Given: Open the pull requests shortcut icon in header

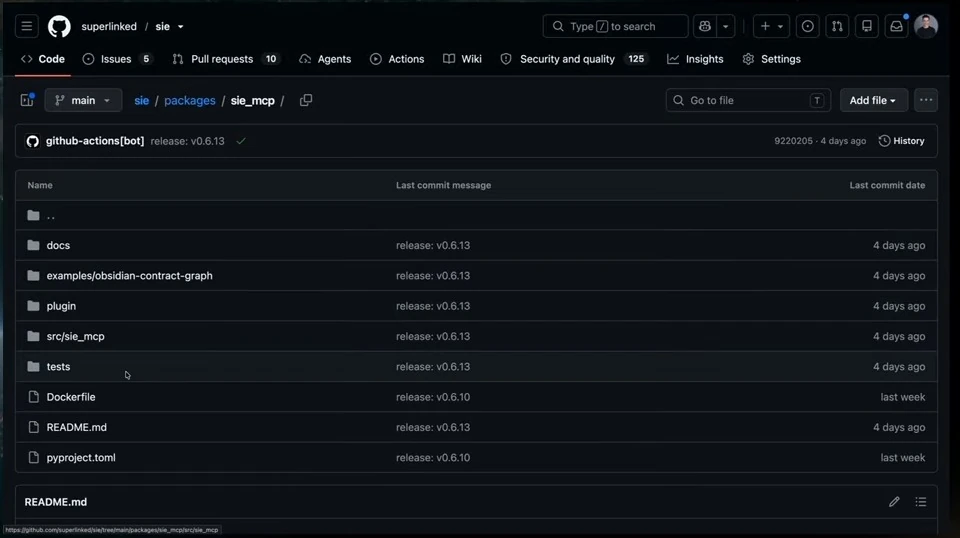Looking at the screenshot, I should point(837,26).
